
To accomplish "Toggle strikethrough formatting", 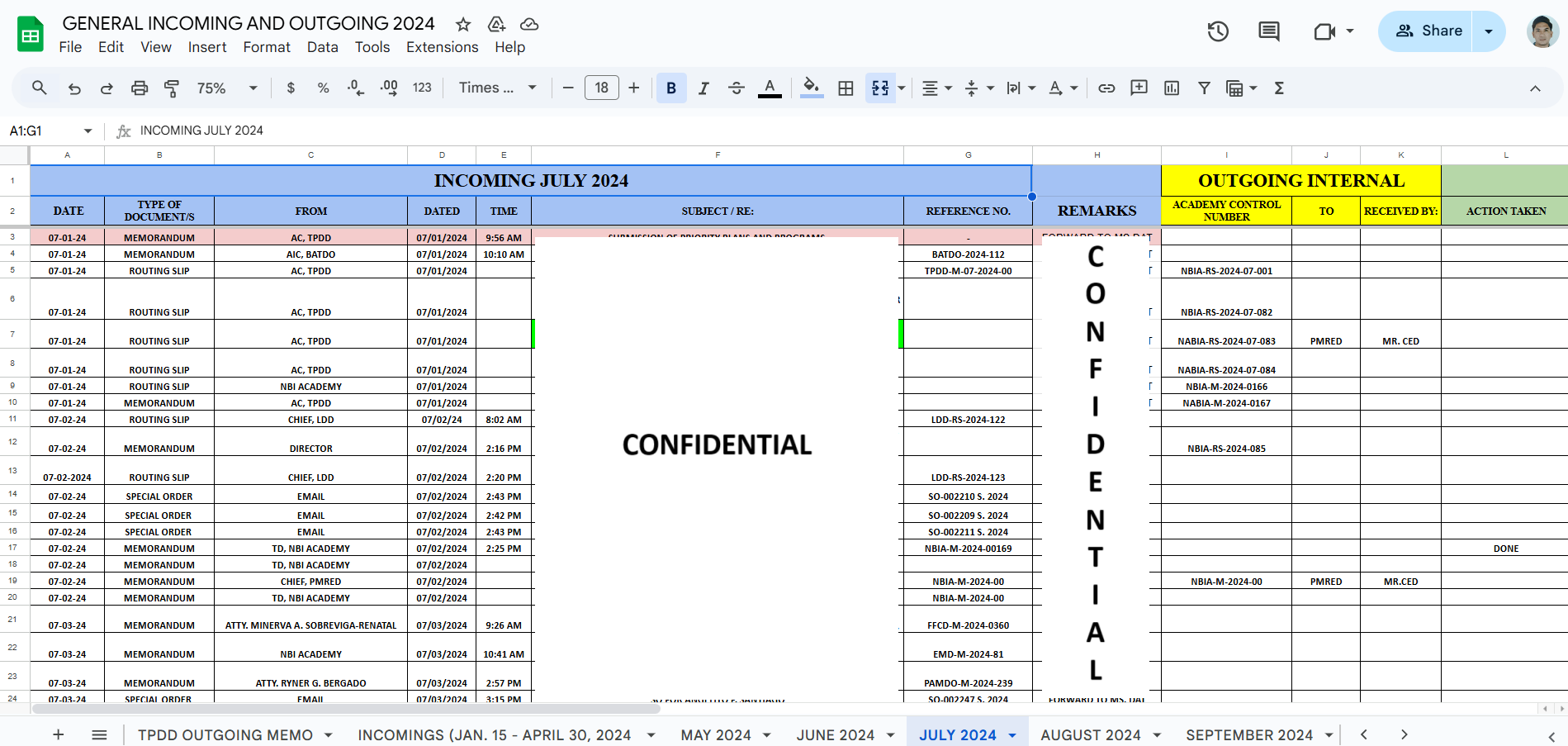I will click(737, 88).
